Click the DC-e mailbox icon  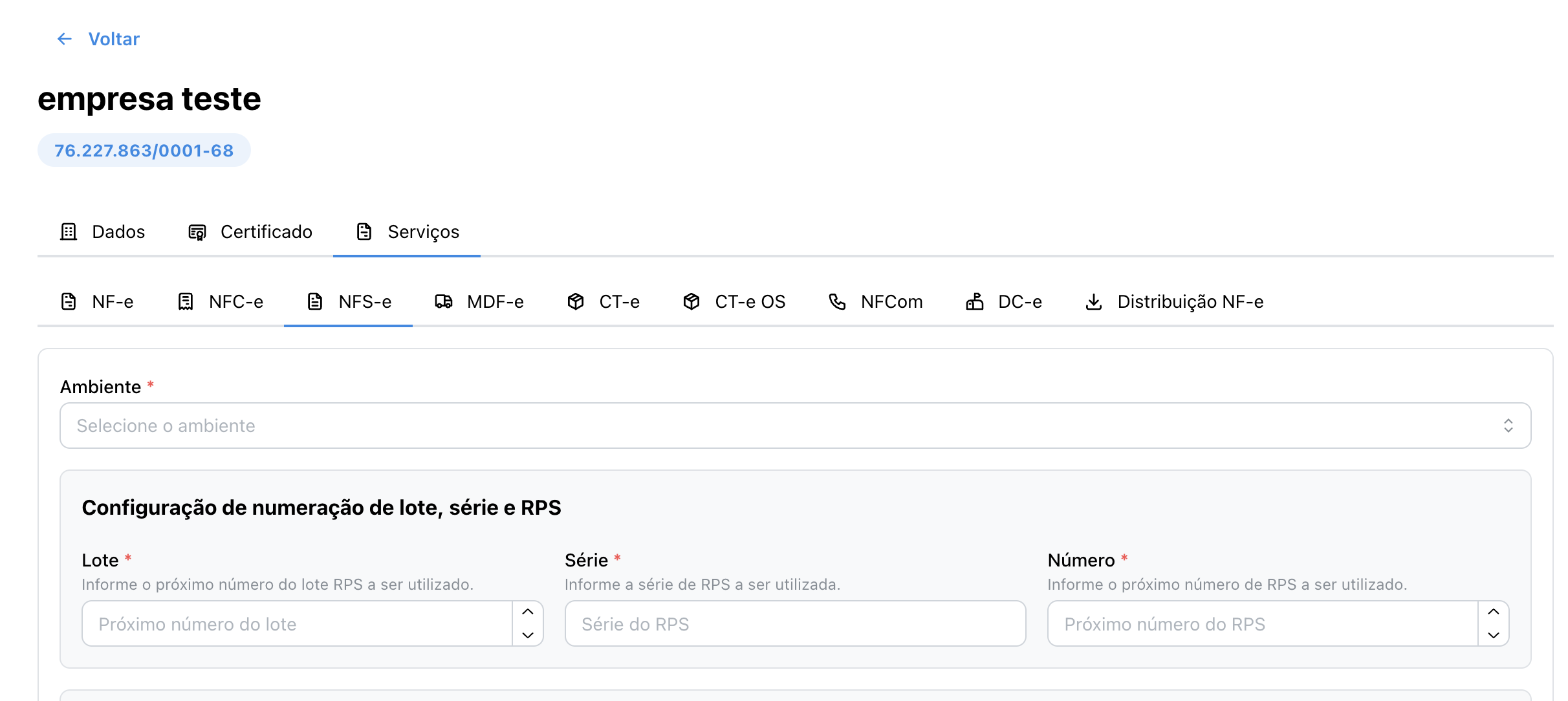click(975, 301)
